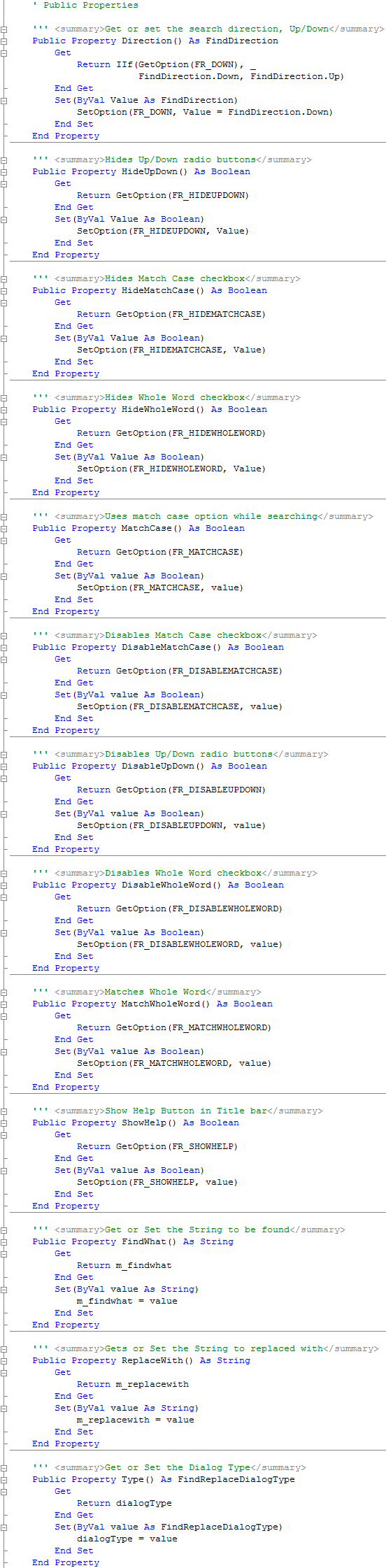This screenshot has height=1568, width=386.
Task: Collapse summary 'Hides Whole Word checkbox' comment
Action: [4, 398]
